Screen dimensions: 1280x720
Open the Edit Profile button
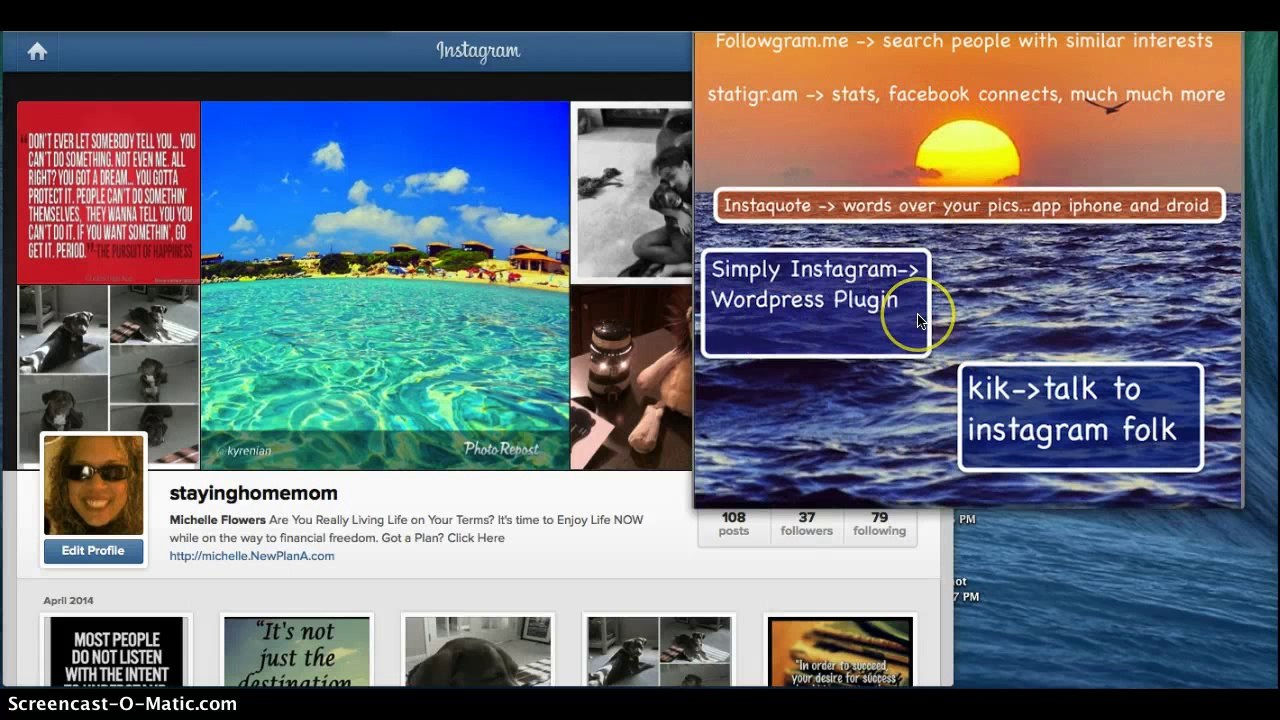(93, 551)
